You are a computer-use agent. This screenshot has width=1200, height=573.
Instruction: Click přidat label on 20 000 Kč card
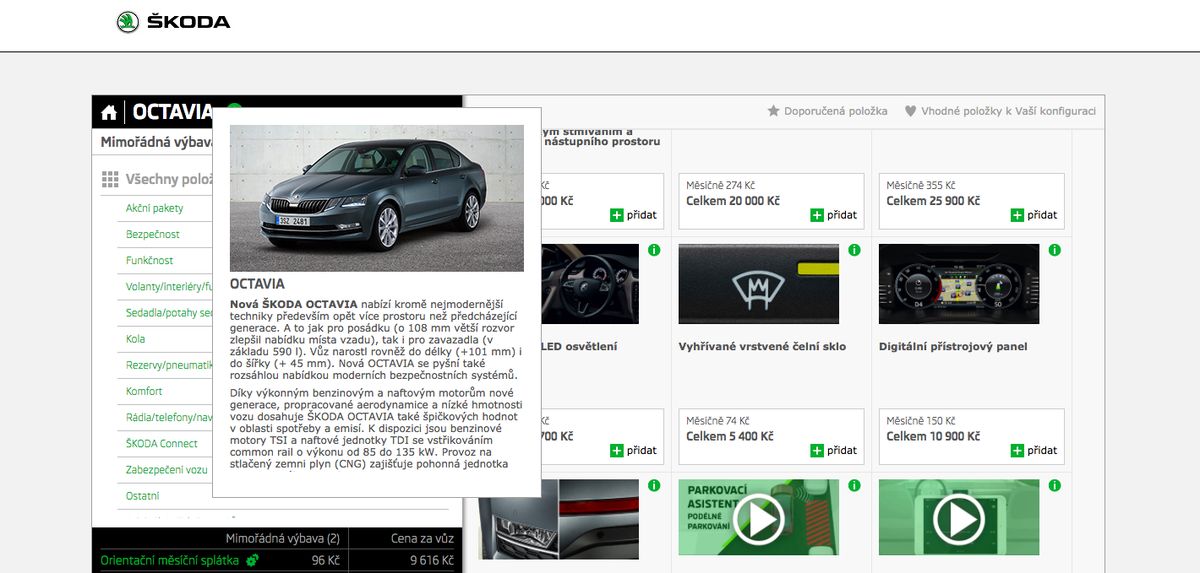pyautogui.click(x=842, y=215)
